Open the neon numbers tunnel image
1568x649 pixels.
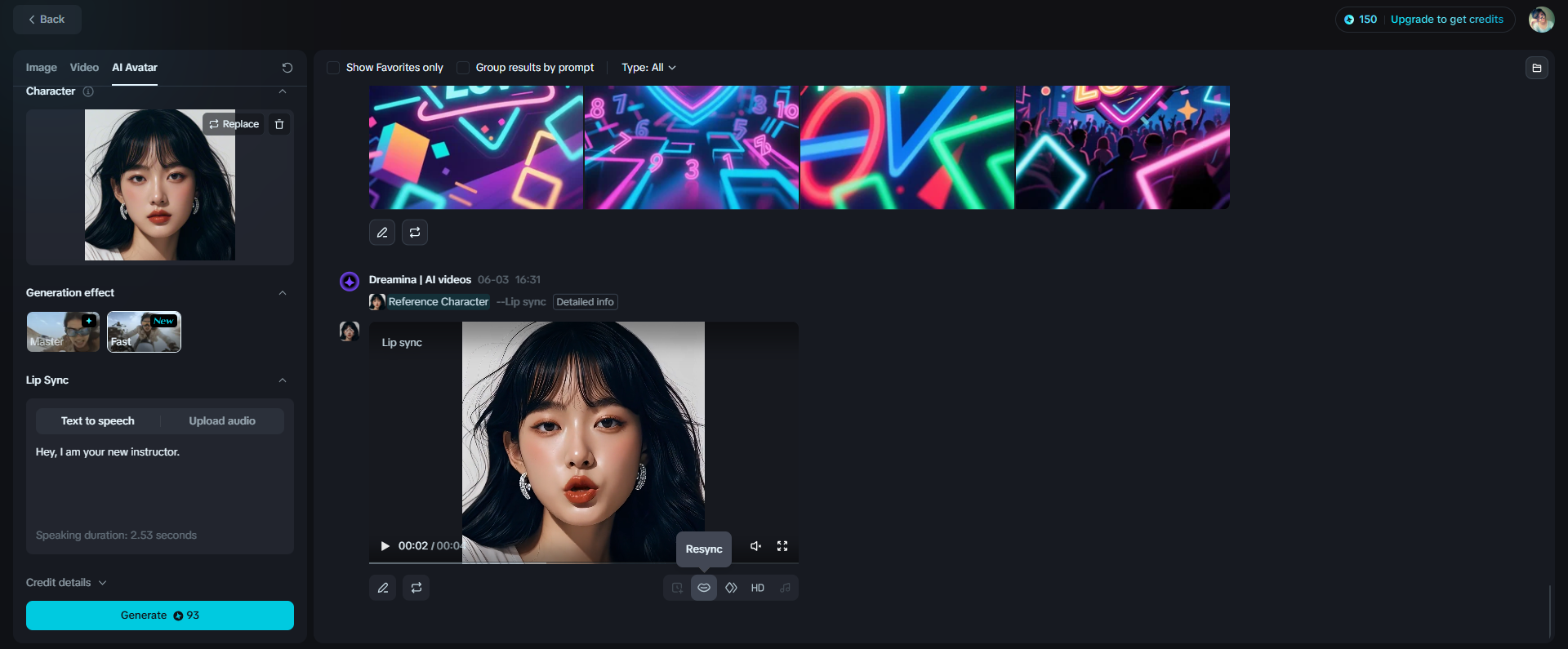(692, 148)
